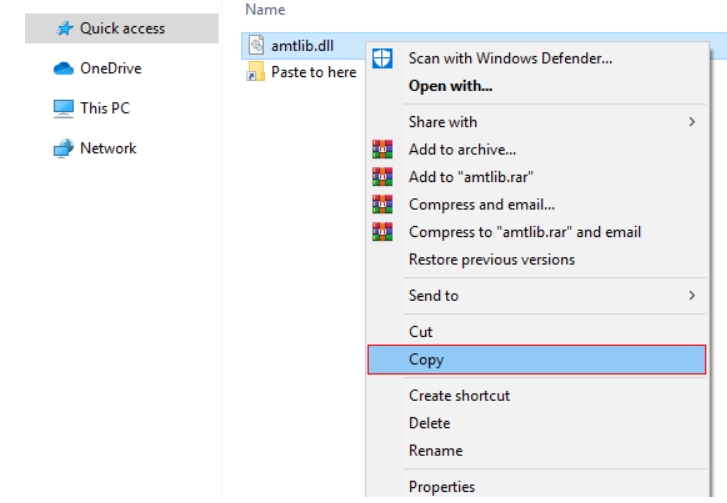
Task: Click the 'Paste to here' shortcut icon
Action: point(255,72)
